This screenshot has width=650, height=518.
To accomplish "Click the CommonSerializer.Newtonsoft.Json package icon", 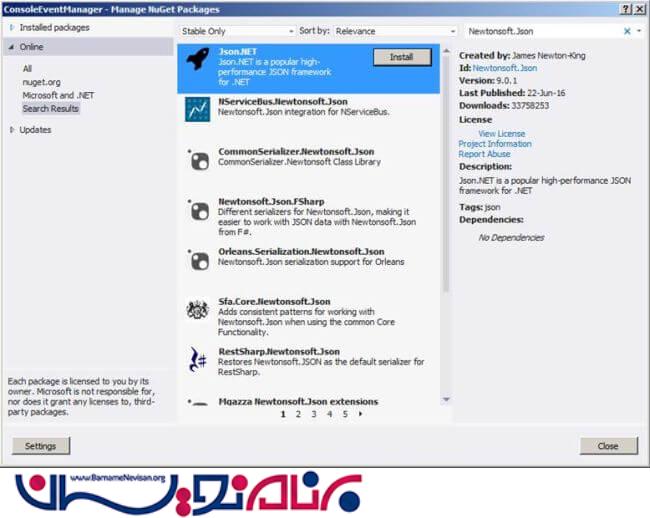I will point(198,160).
